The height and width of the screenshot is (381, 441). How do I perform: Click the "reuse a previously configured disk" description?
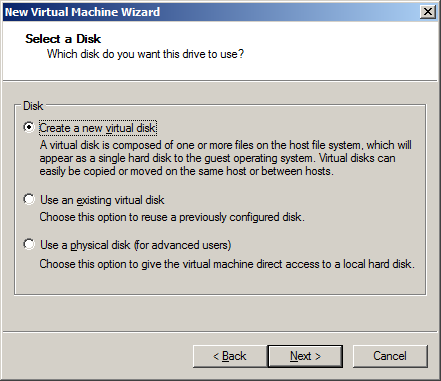[172, 217]
